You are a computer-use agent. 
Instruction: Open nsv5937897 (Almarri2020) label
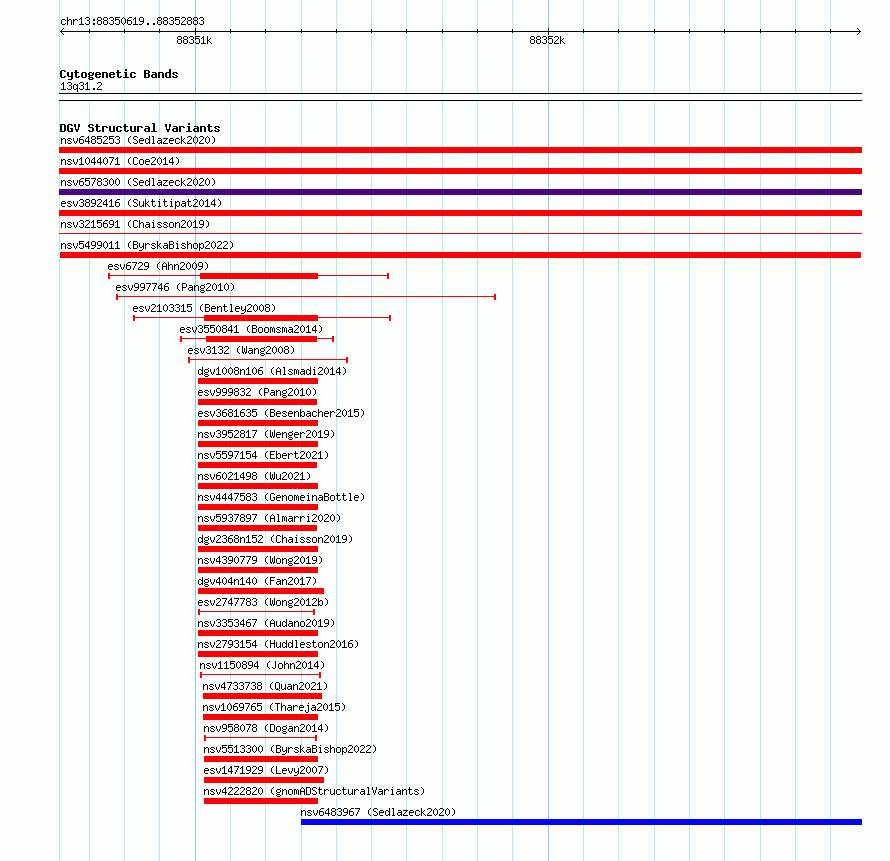(x=269, y=518)
